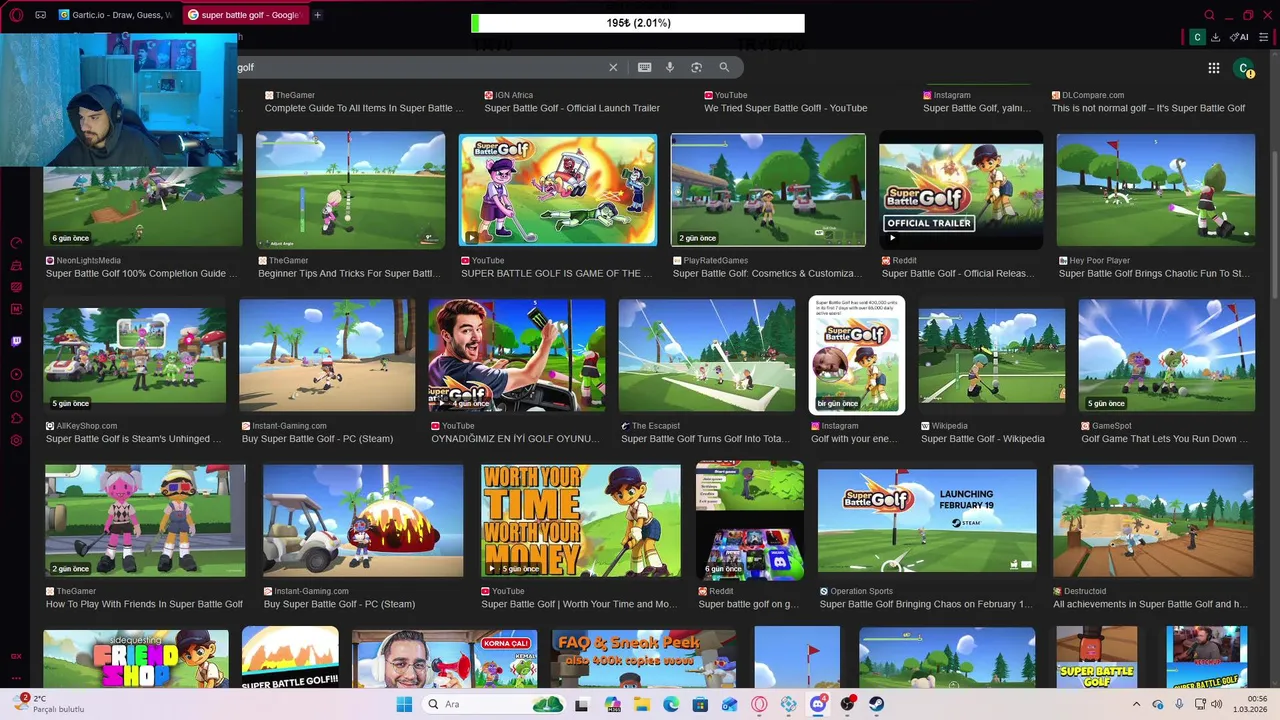Open Worth Your Time video thumbnail
Viewport: 1280px width, 720px height.
[x=581, y=521]
